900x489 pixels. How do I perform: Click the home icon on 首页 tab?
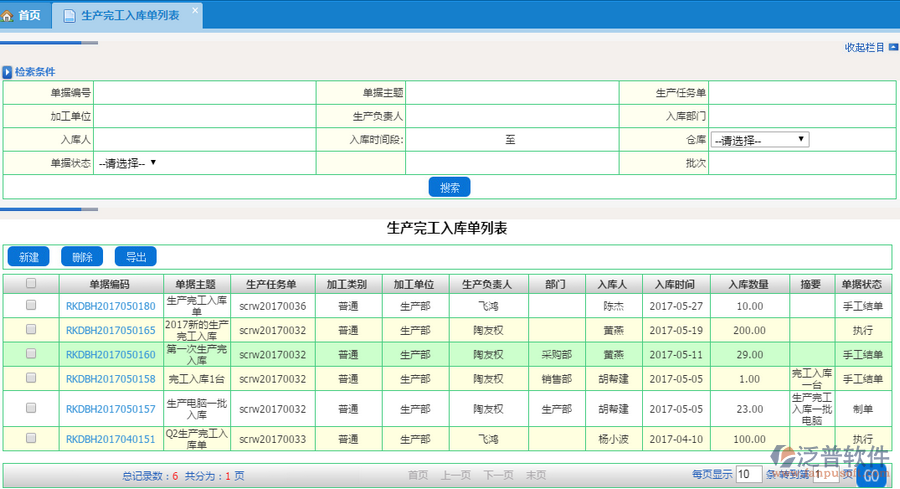(9, 16)
